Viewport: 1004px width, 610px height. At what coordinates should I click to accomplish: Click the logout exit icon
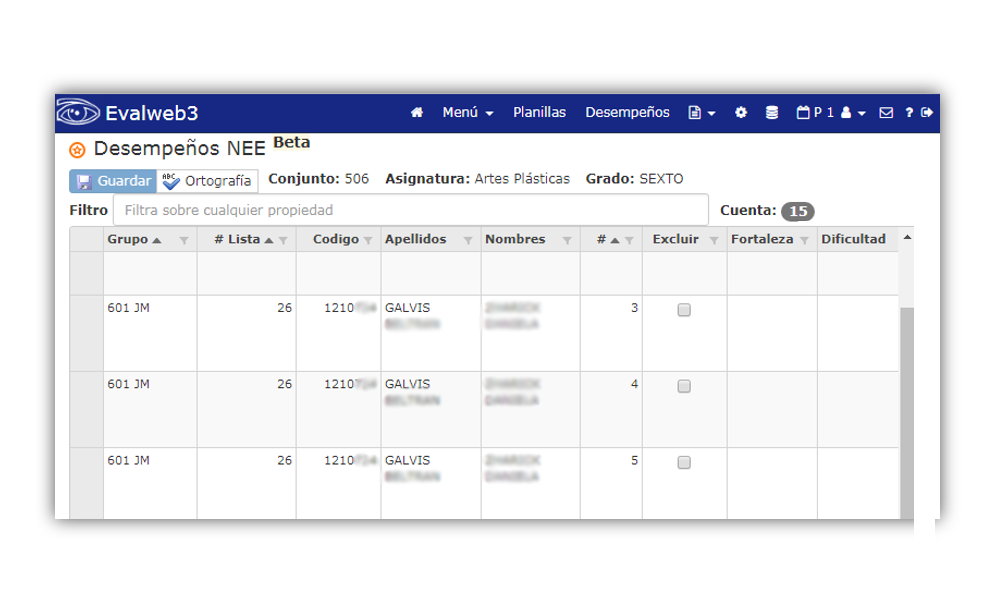[927, 113]
